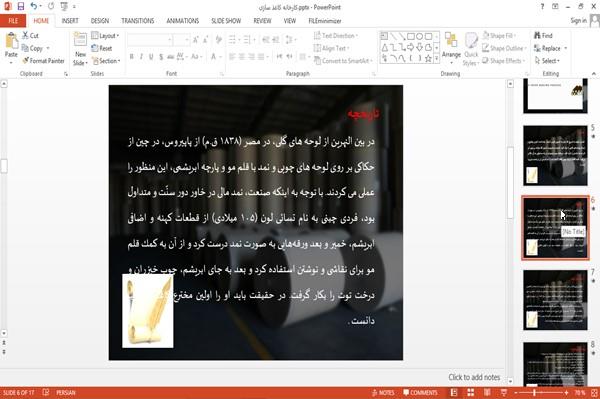Open the font size combo box
This screenshot has width=600, height=399.
tap(181, 40)
